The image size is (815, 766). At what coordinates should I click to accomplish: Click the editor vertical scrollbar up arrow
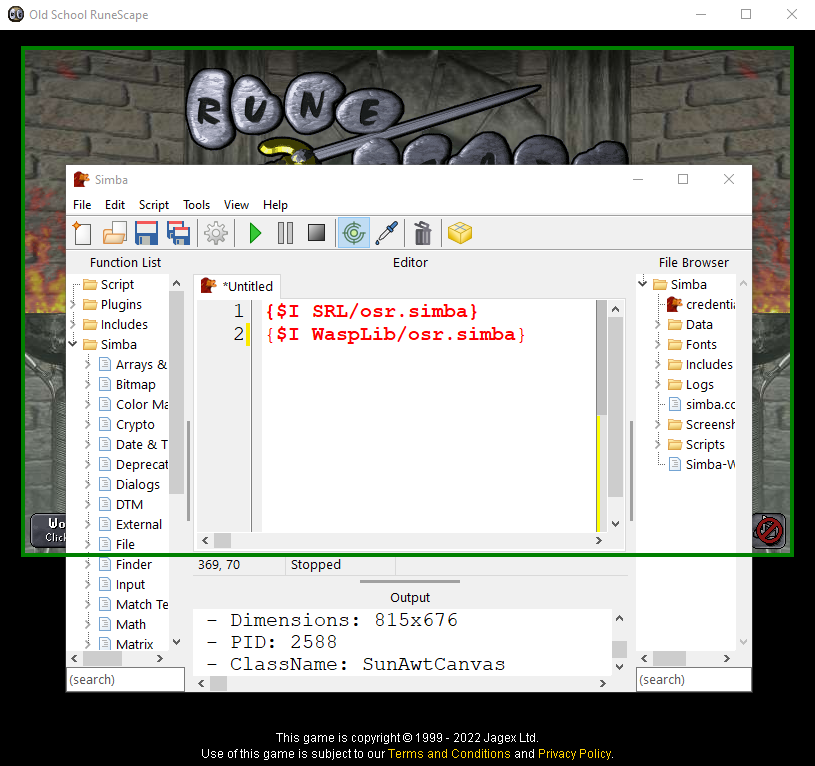[x=615, y=309]
